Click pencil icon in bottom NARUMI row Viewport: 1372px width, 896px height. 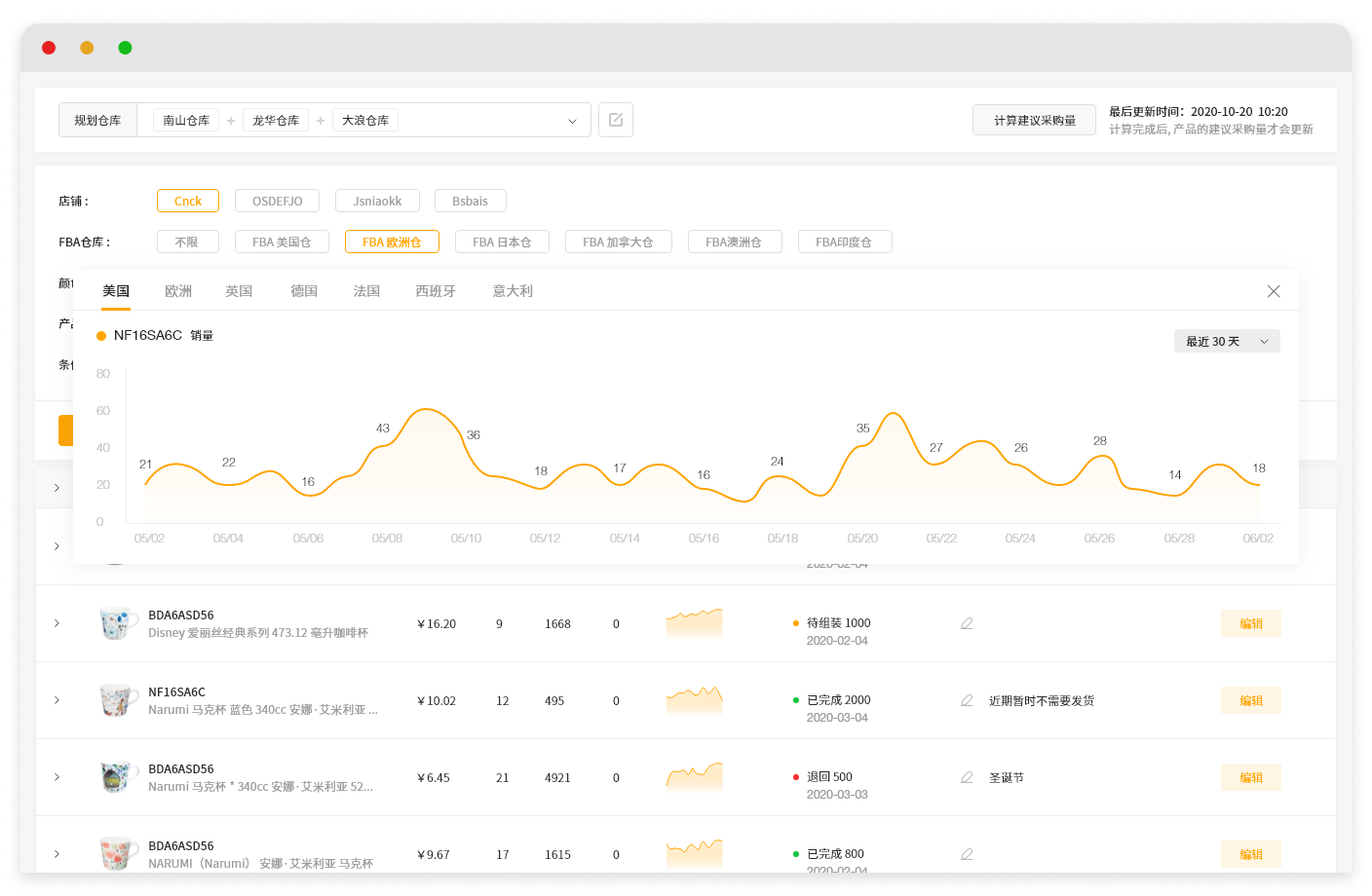pyautogui.click(x=966, y=854)
